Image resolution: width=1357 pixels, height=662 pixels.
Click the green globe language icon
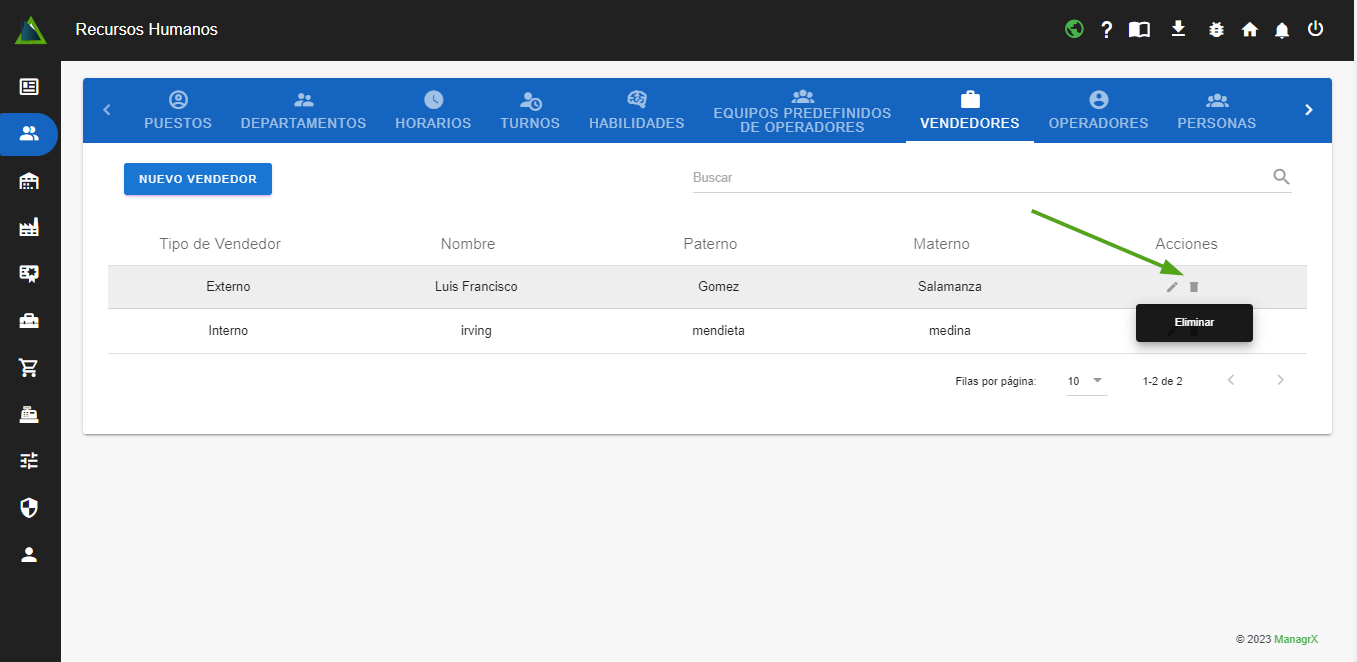[x=1074, y=29]
